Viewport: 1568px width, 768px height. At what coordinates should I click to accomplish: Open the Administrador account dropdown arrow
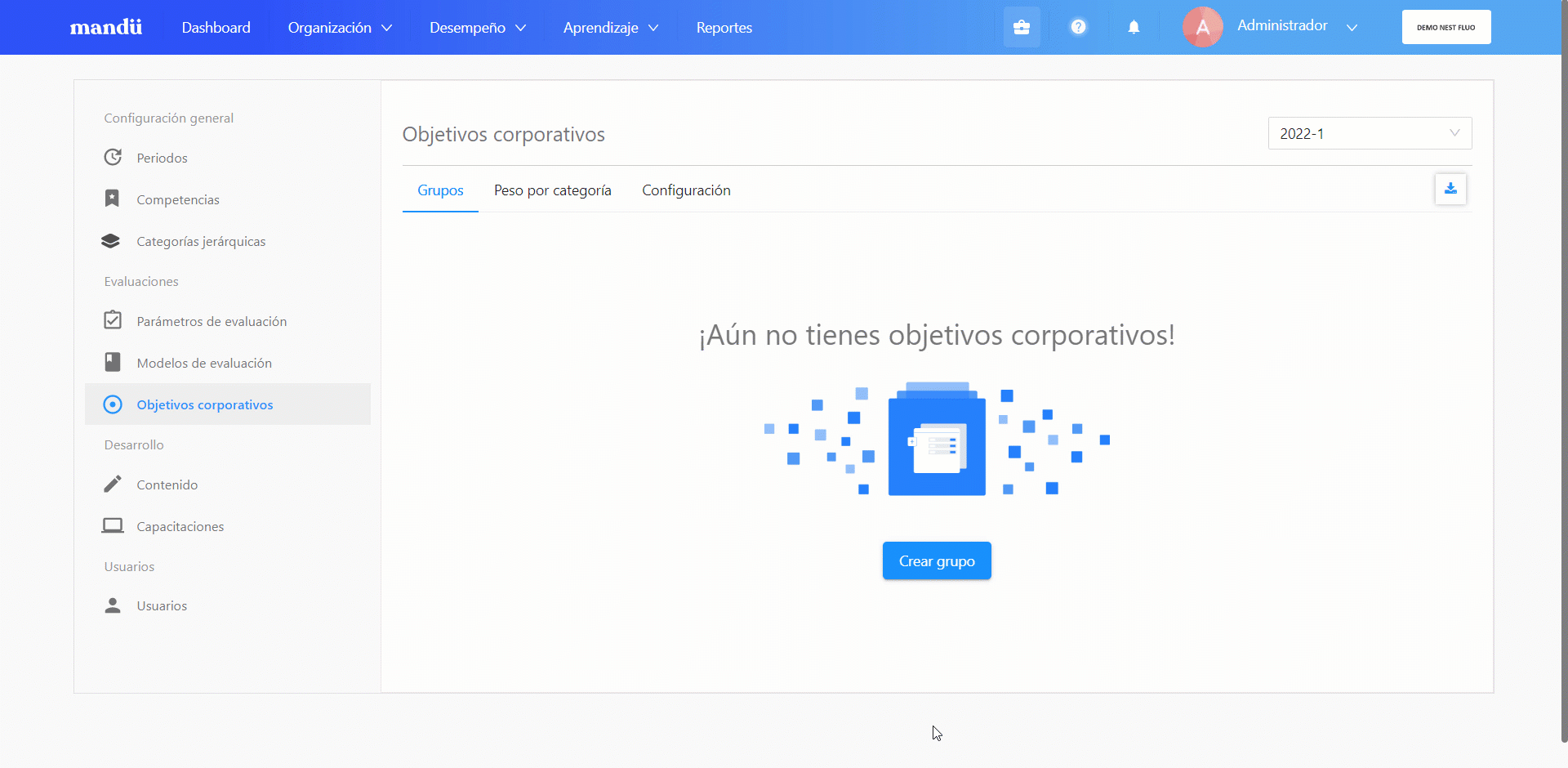point(1352,27)
